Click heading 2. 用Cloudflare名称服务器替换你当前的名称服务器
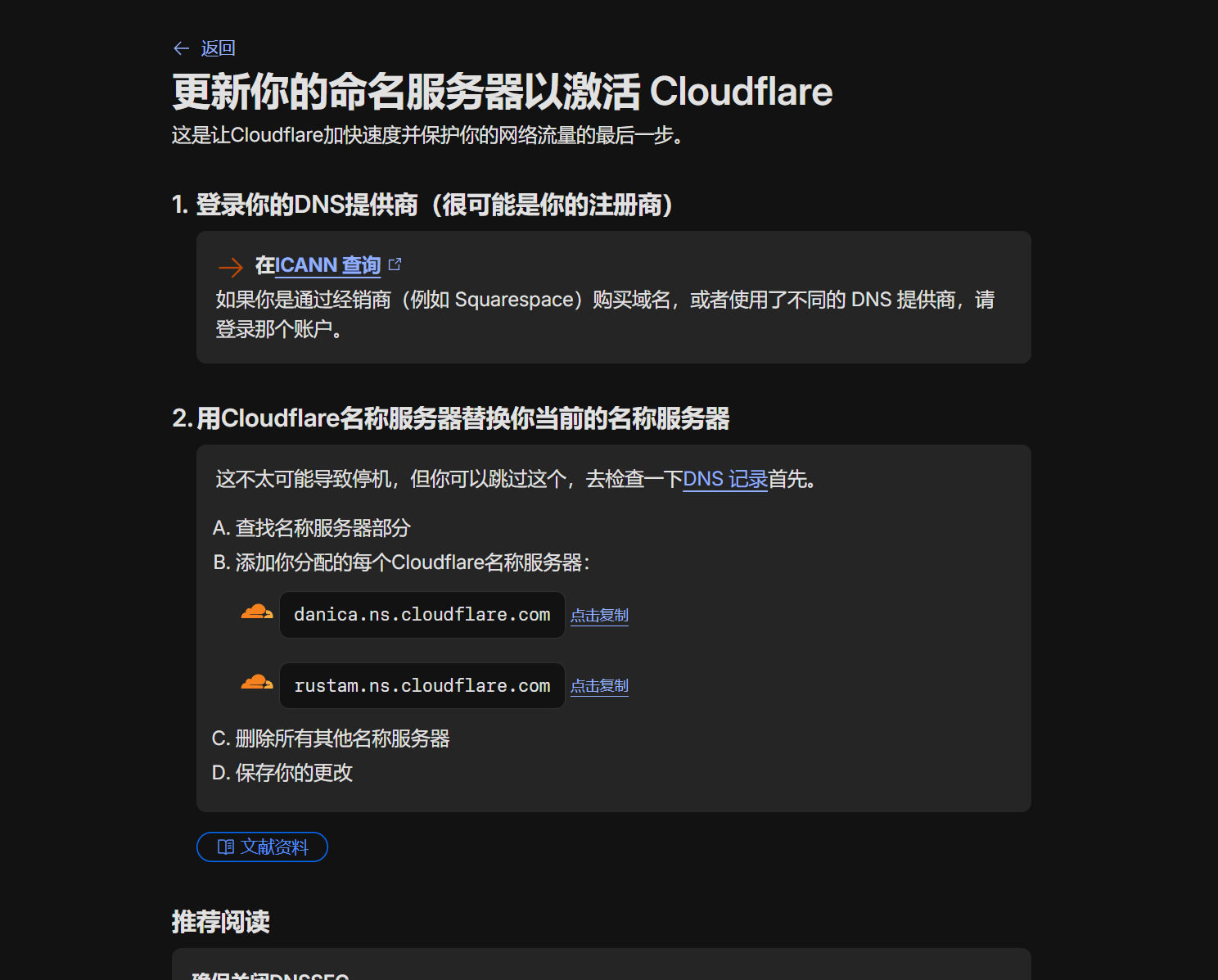1218x980 pixels. coord(451,418)
